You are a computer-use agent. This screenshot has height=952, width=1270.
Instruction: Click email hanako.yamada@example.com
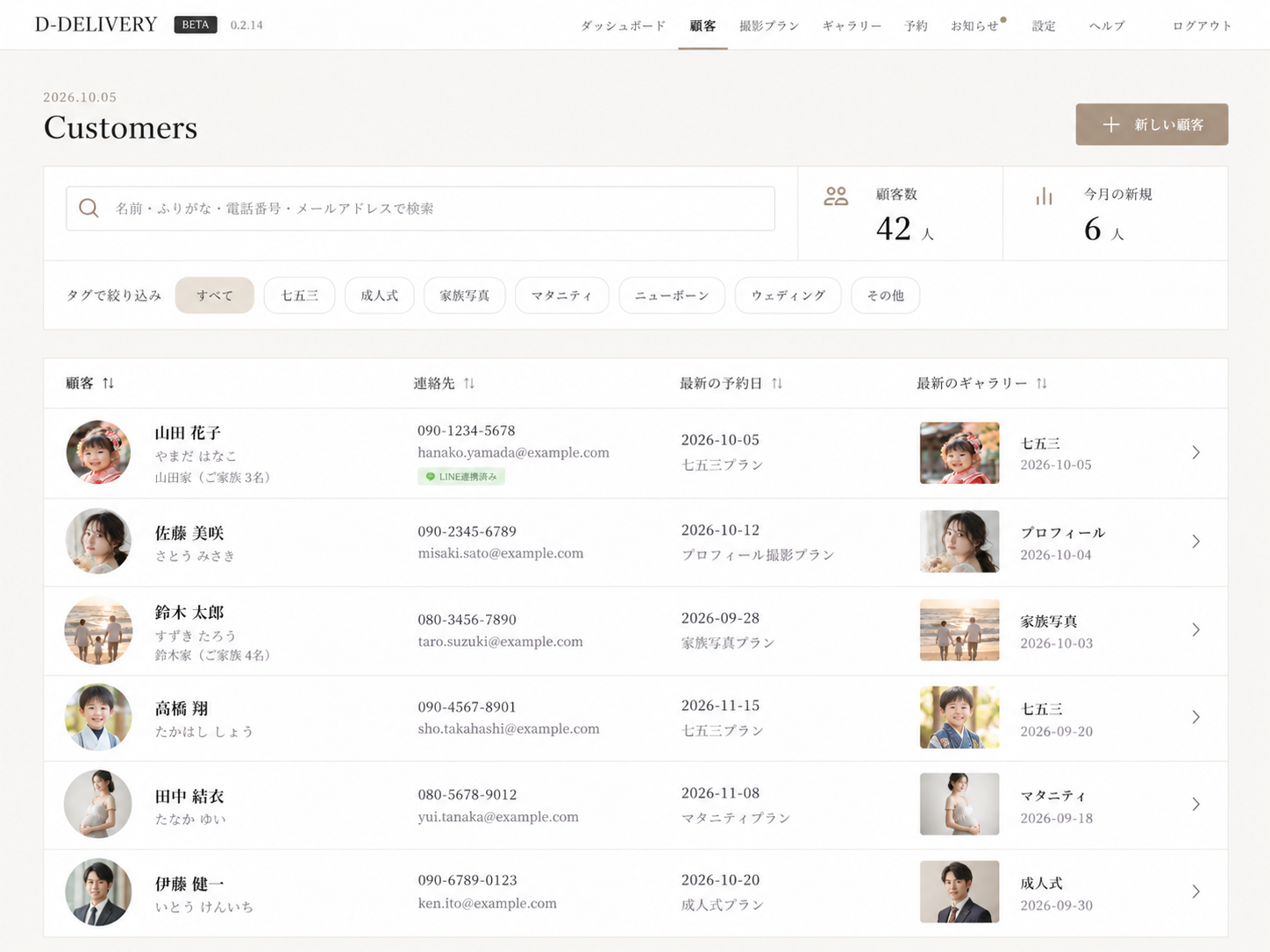click(x=513, y=452)
